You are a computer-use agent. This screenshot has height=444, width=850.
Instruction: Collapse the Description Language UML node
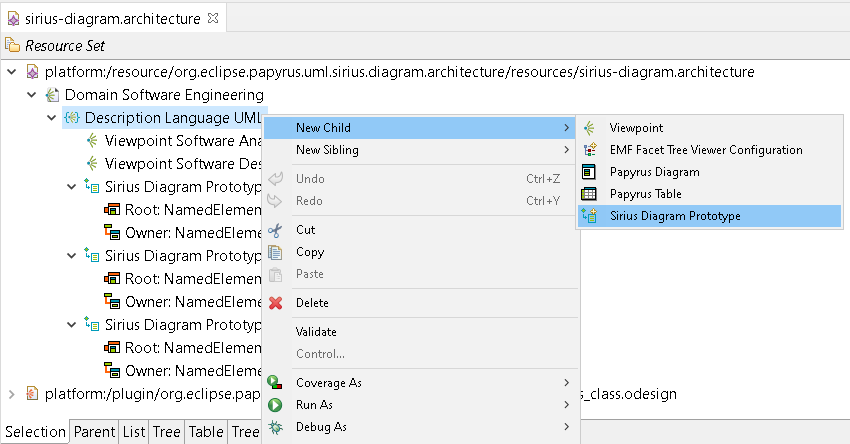(x=52, y=118)
